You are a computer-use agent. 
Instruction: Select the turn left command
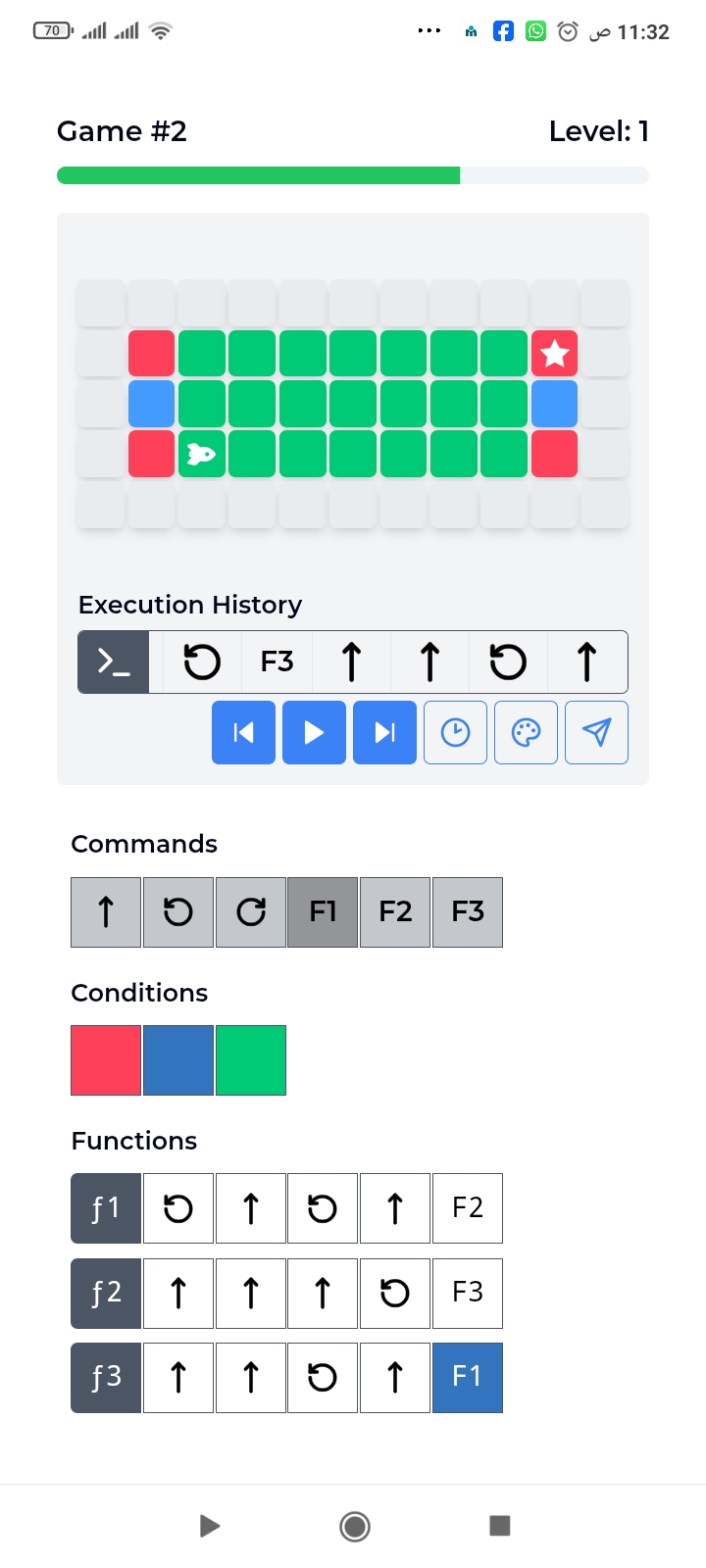click(178, 912)
